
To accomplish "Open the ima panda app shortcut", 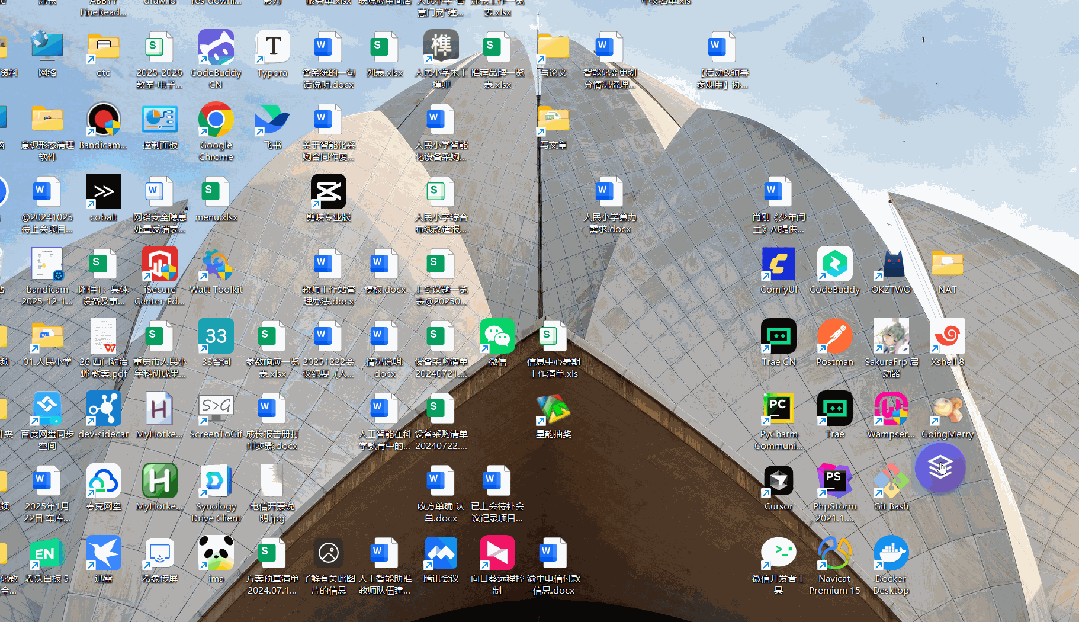I will [215, 554].
